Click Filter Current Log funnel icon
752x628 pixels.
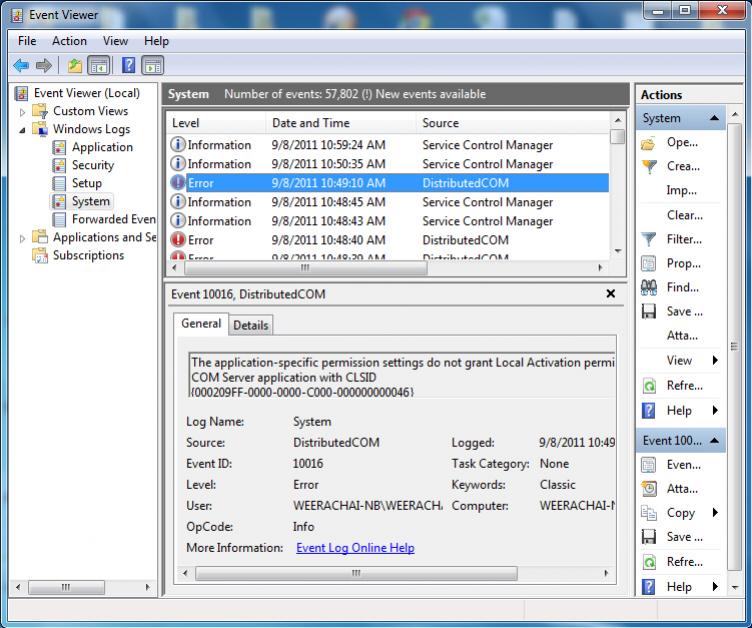point(648,240)
